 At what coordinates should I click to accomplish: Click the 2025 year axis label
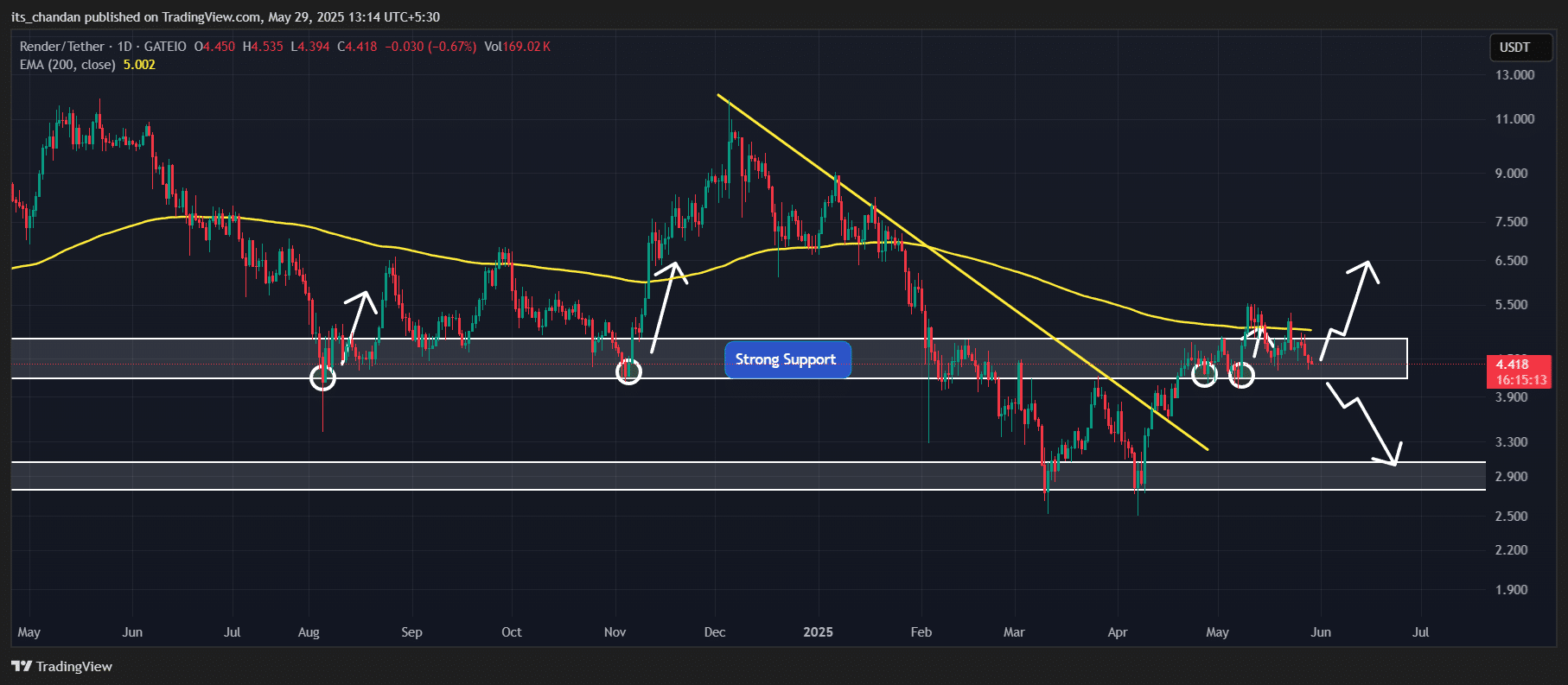tap(818, 632)
